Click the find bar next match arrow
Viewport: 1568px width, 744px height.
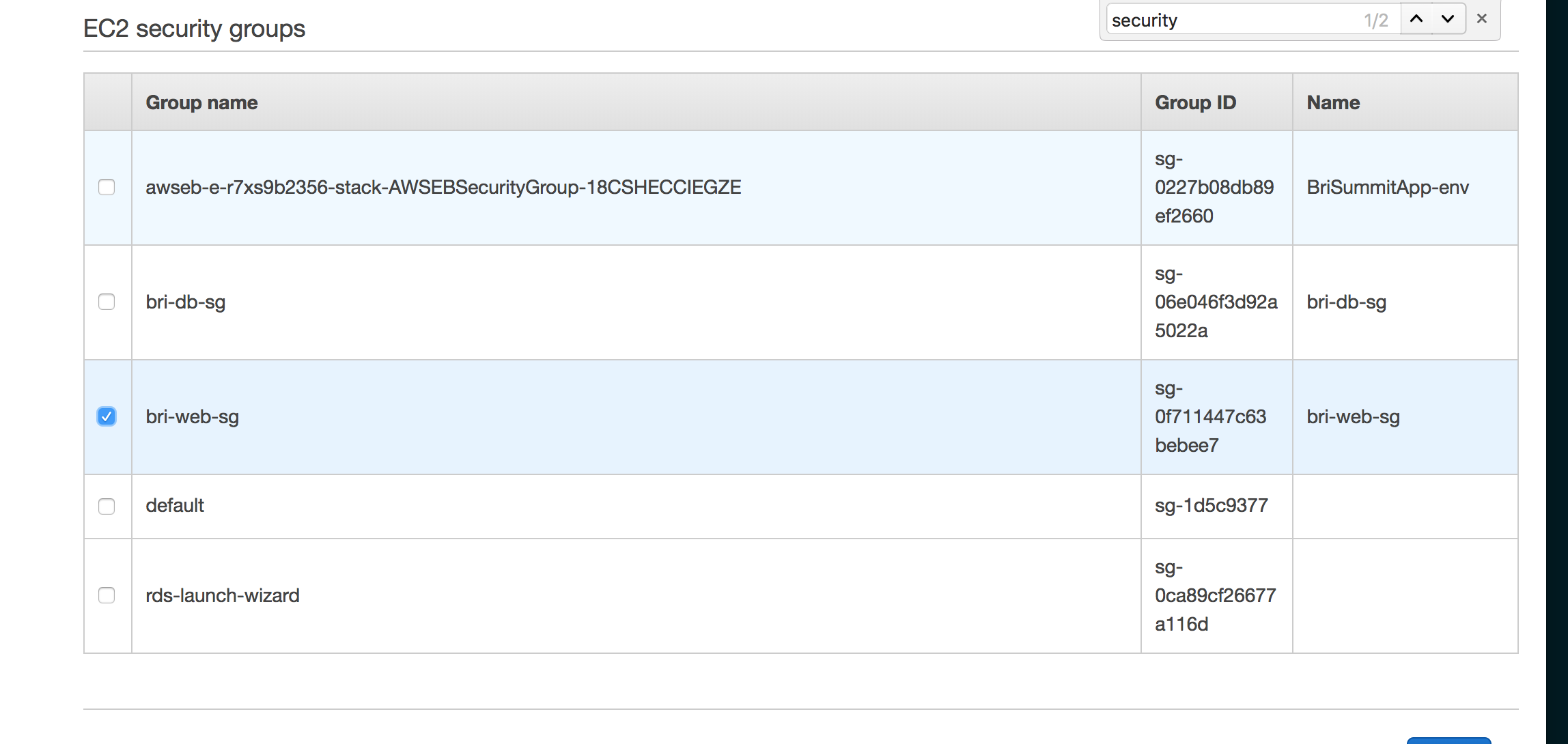tap(1448, 19)
